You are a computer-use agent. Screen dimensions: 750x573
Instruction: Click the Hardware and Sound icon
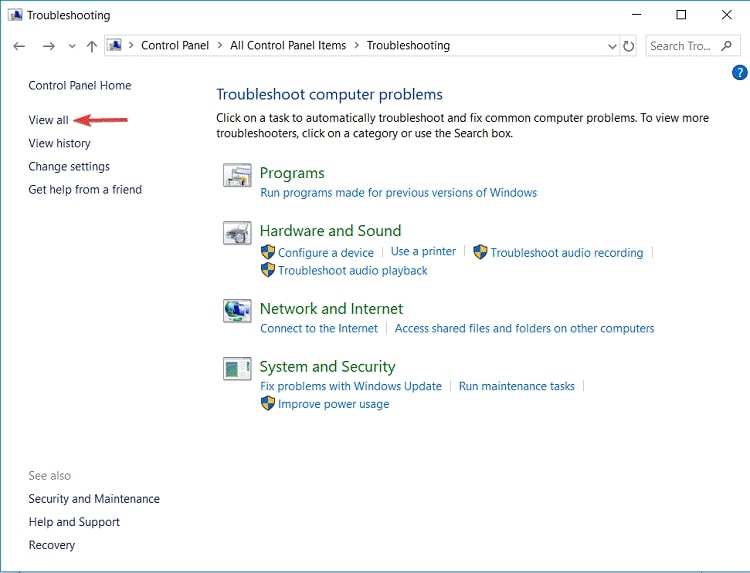[237, 233]
